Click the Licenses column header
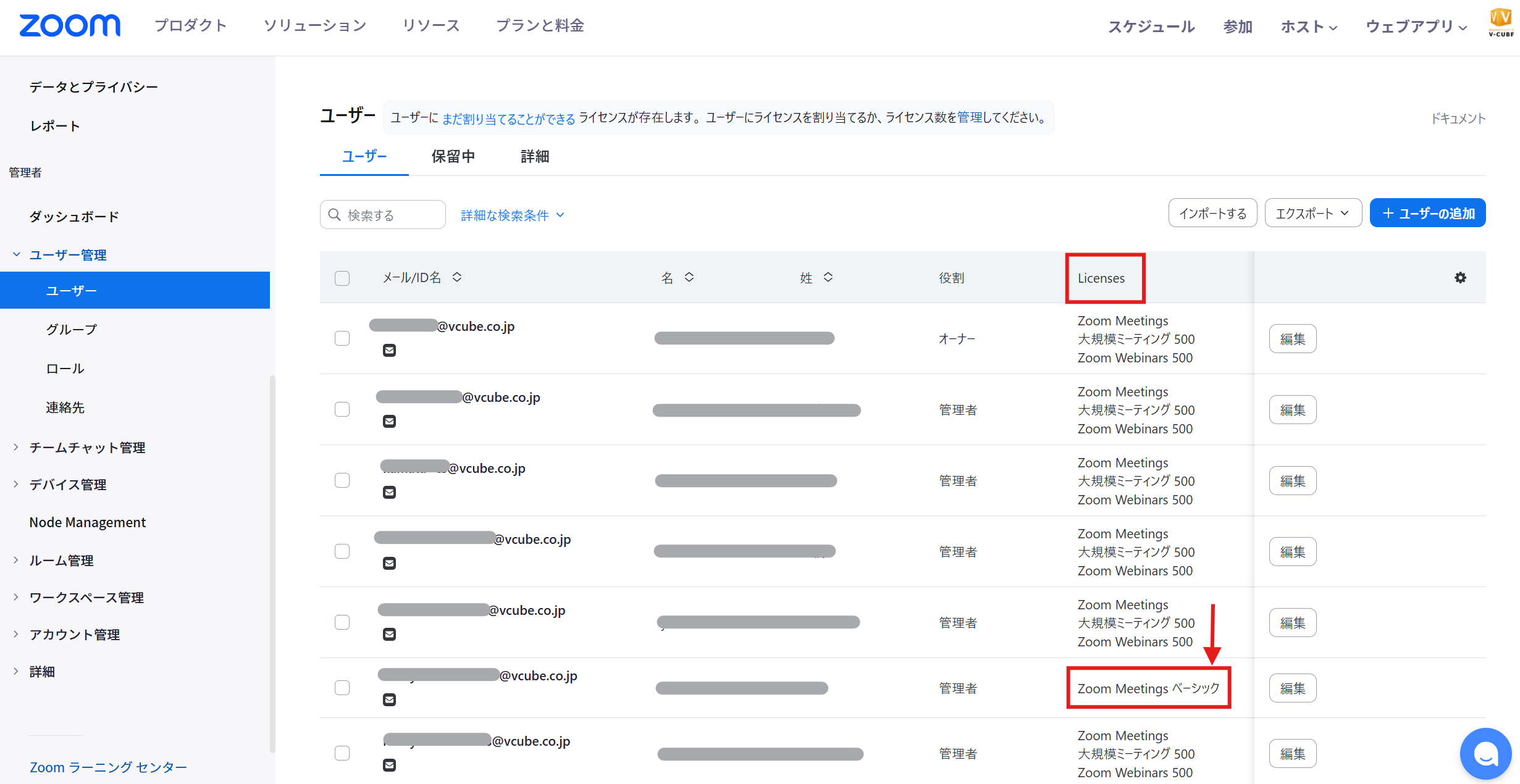The width and height of the screenshot is (1520, 784). [1101, 278]
